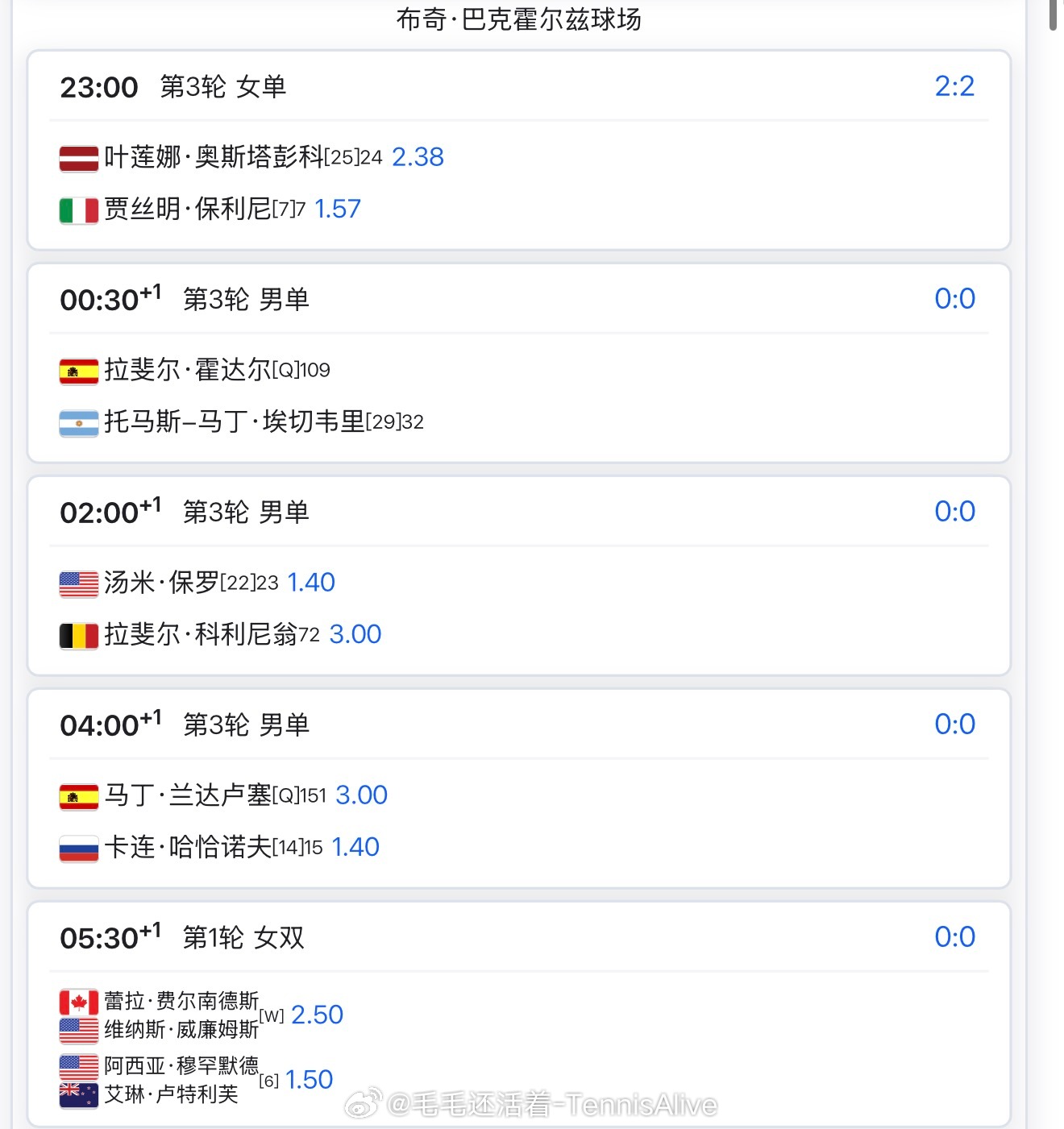Viewport: 1064px width, 1129px height.
Task: Select odds 3.00 for 马丁·兰达卢塞
Action: 361,795
